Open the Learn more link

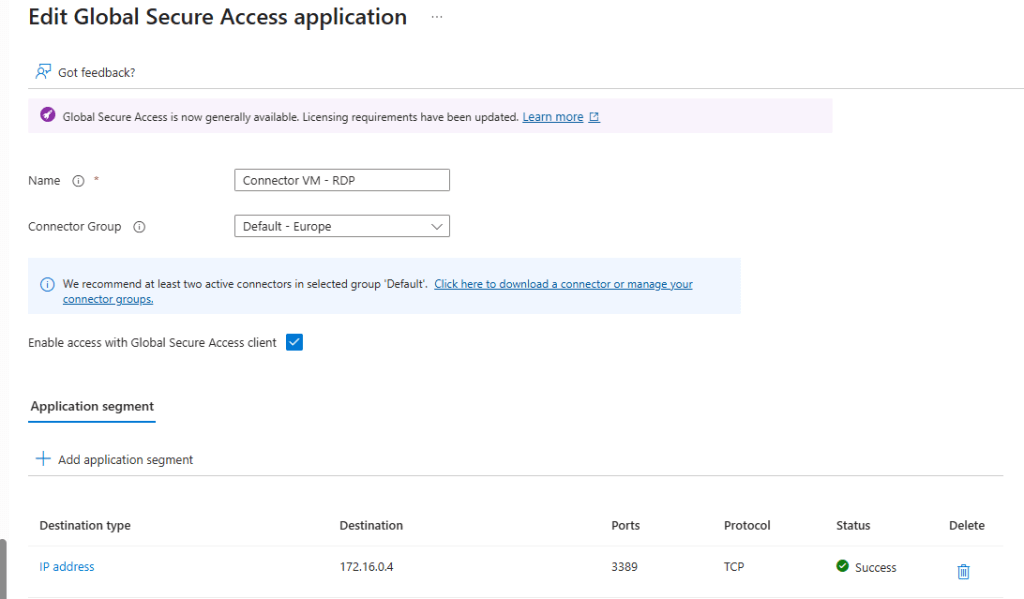coord(552,117)
